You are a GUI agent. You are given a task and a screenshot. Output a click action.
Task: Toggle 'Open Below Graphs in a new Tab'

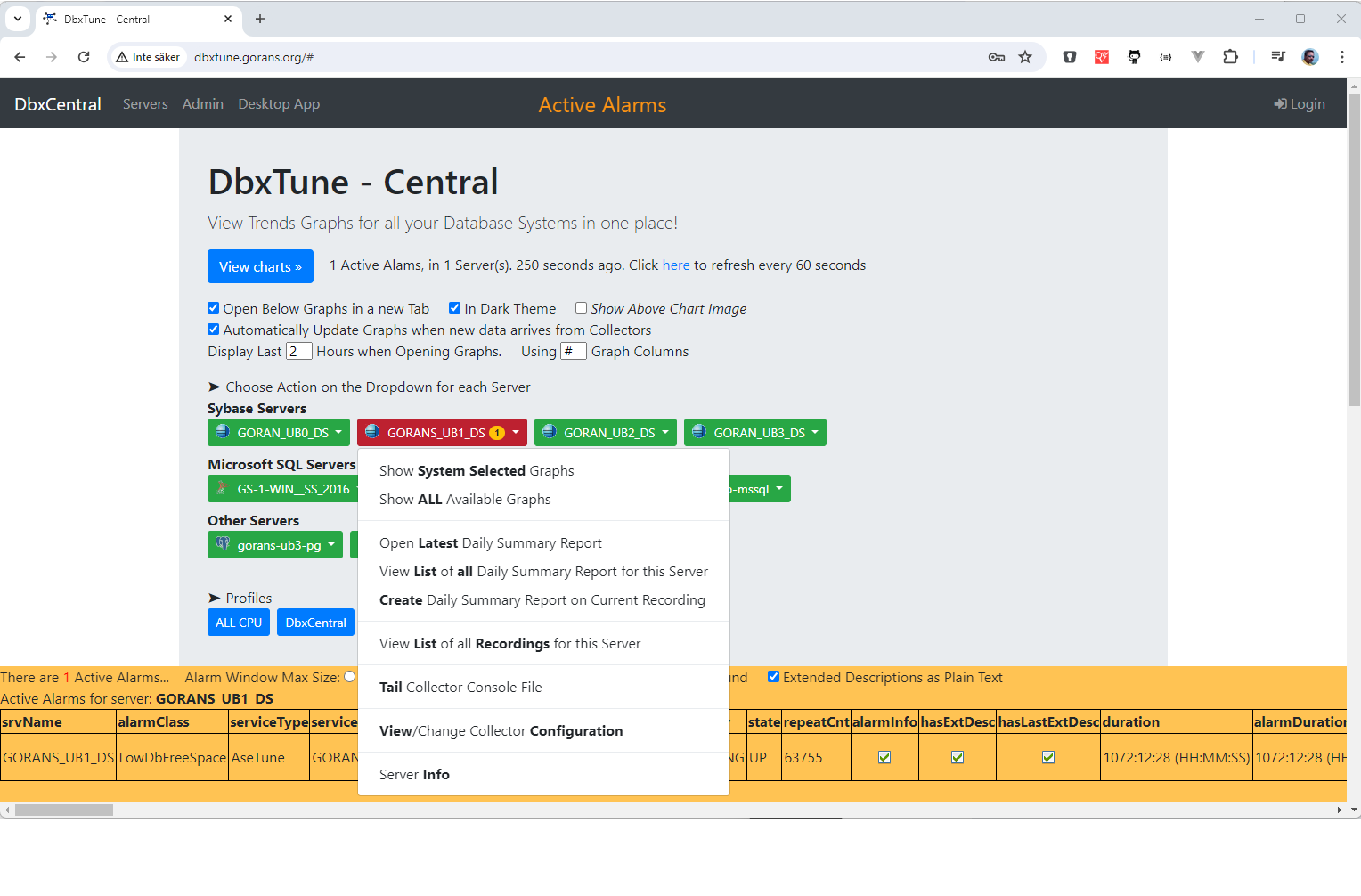click(x=214, y=308)
